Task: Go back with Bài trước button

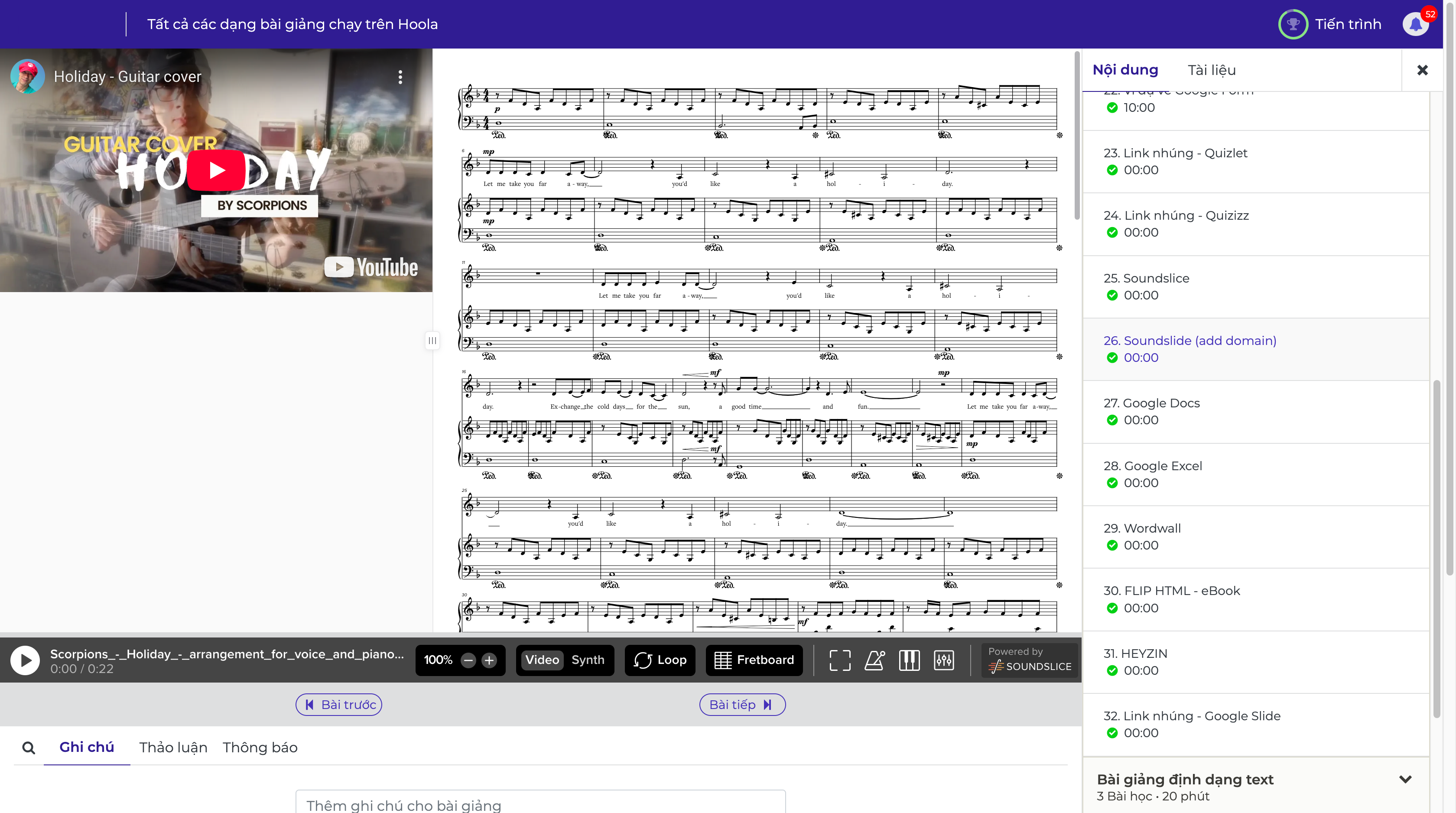Action: (339, 705)
